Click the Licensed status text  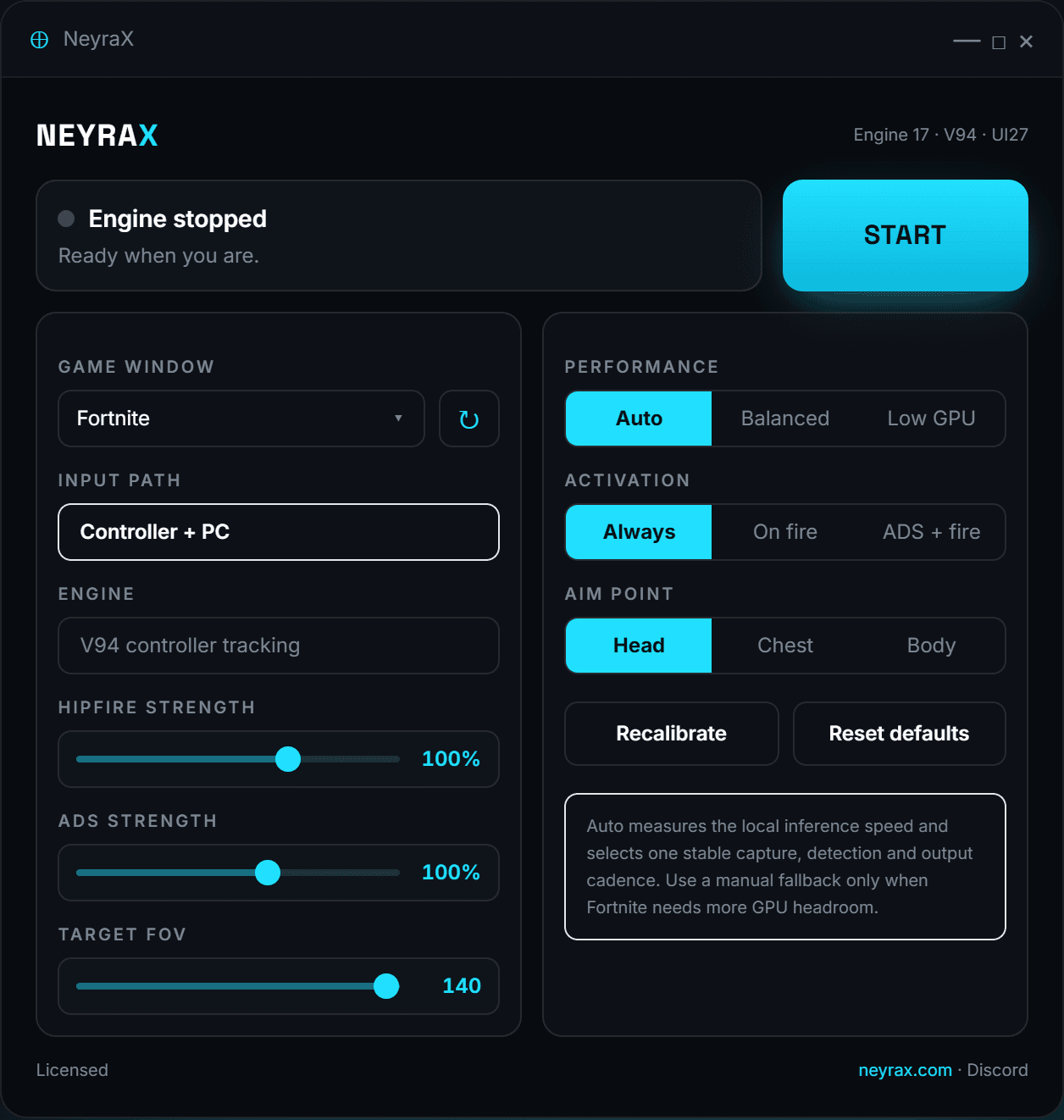[x=72, y=1070]
